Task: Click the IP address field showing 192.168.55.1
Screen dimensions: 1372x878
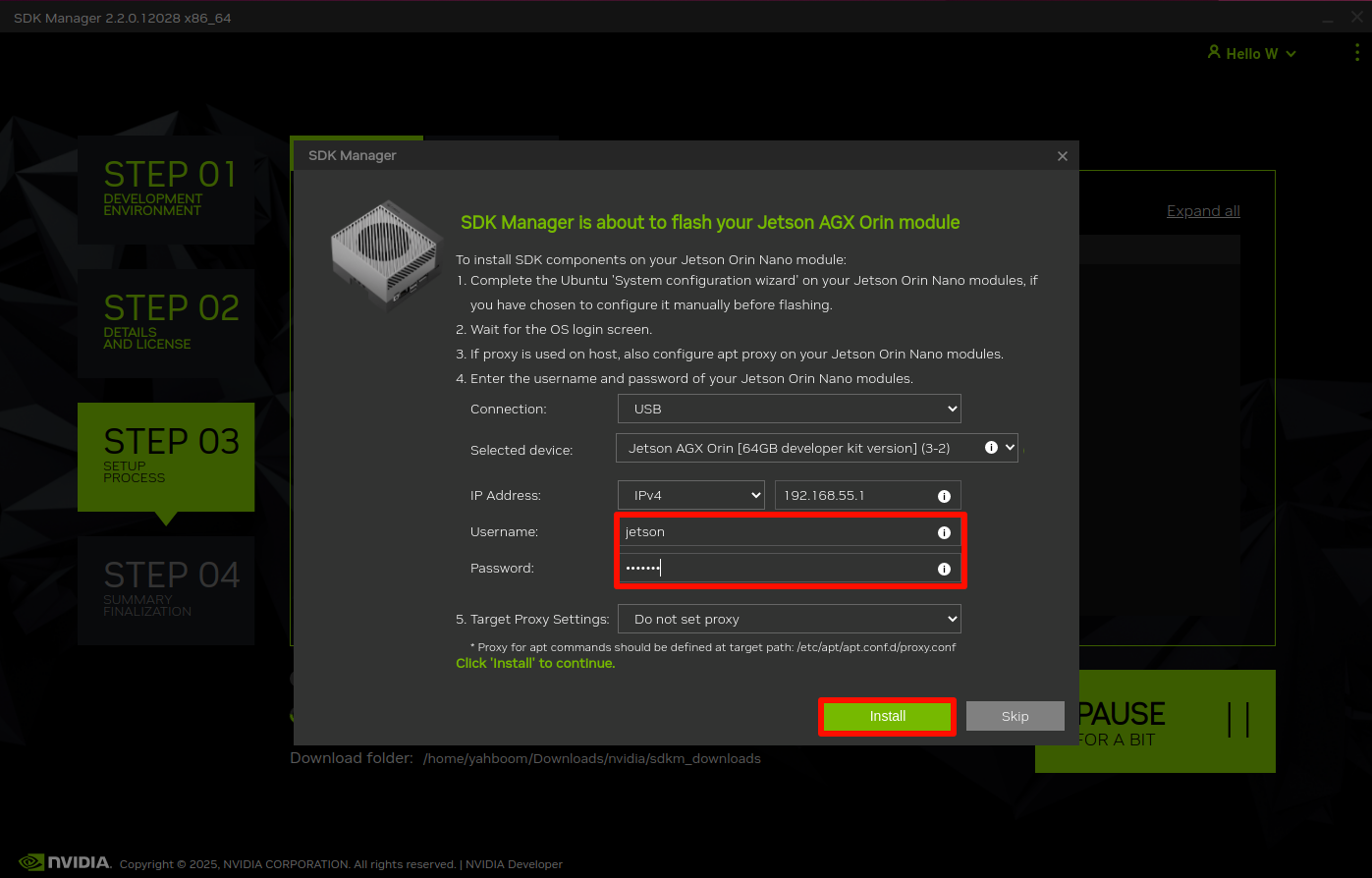Action: (868, 495)
